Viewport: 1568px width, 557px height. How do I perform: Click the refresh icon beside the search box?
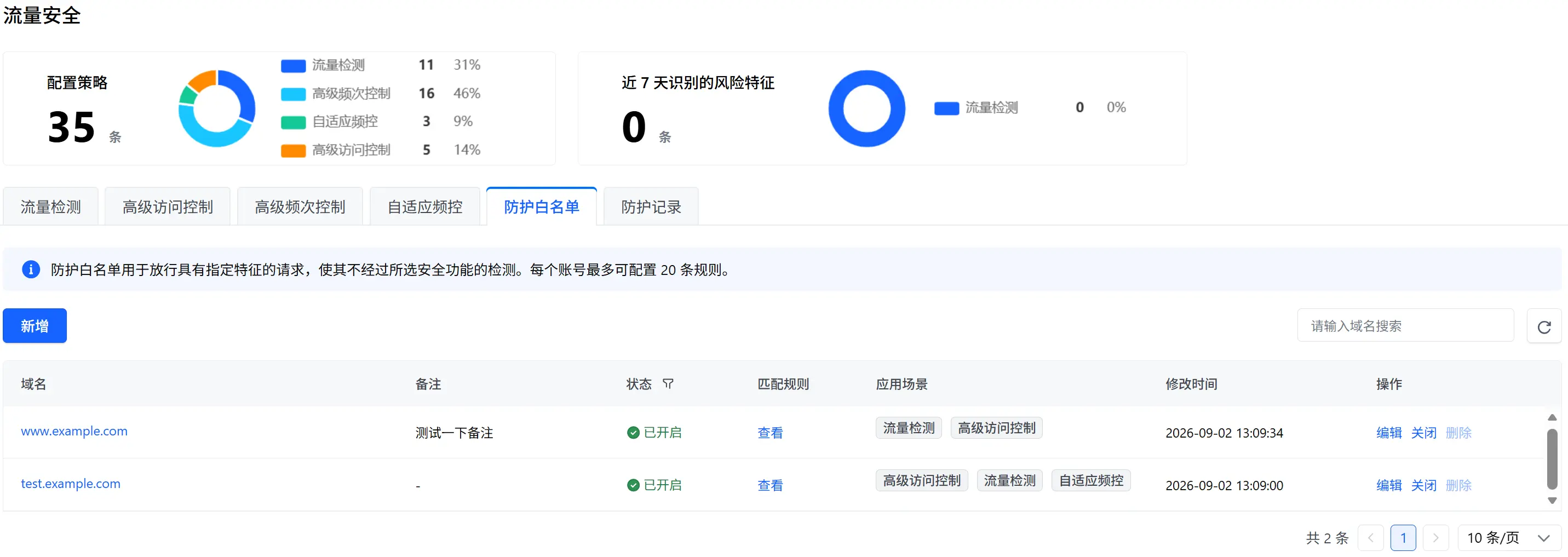pos(1544,326)
